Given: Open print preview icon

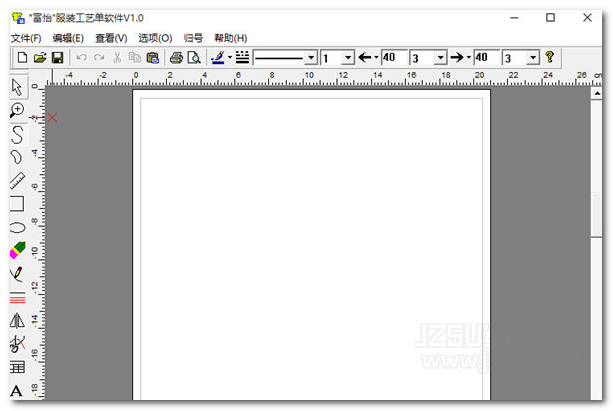Looking at the screenshot, I should pos(194,58).
